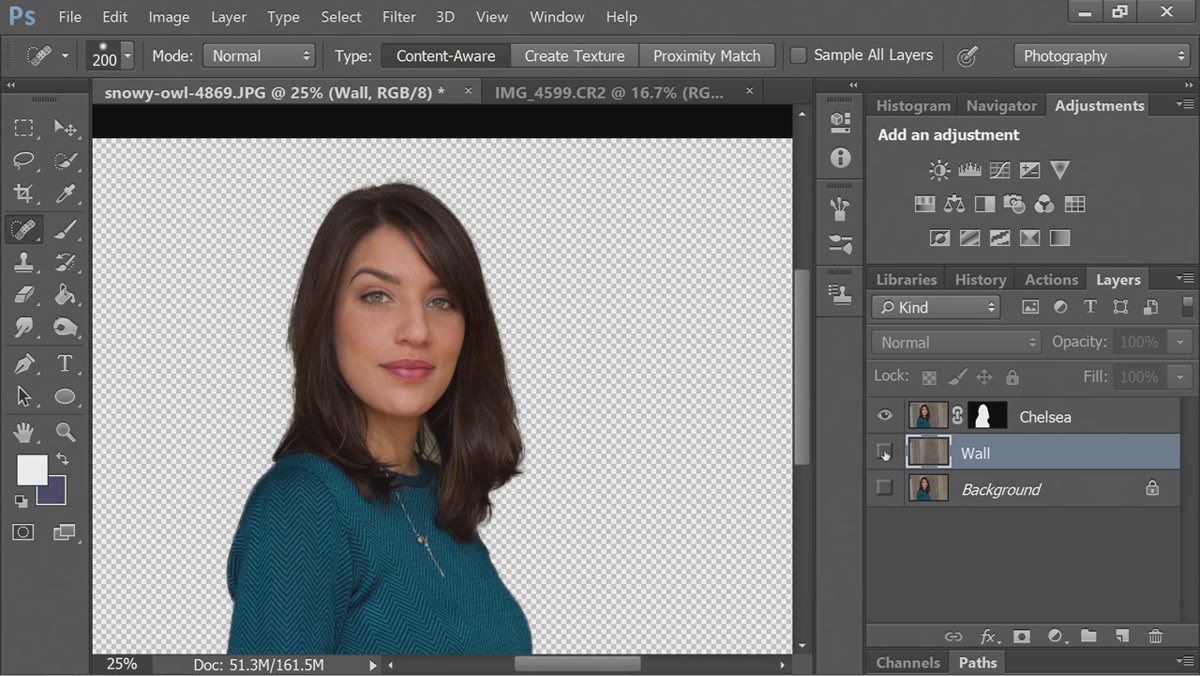Viewport: 1200px width, 676px height.
Task: Click the 25% zoom level field
Action: tap(121, 664)
